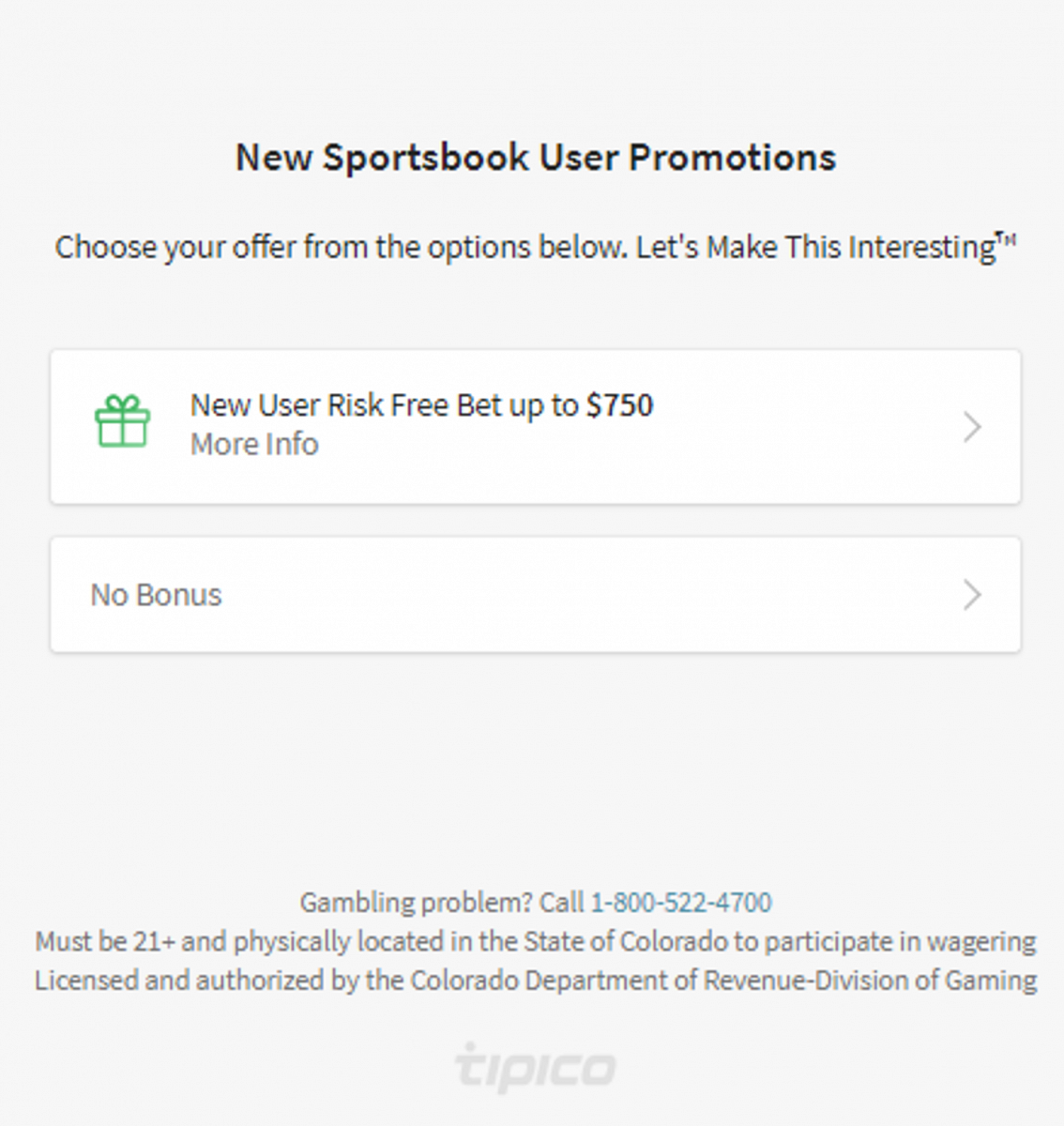Click the New Sportsbook User Promotions heading

535,158
